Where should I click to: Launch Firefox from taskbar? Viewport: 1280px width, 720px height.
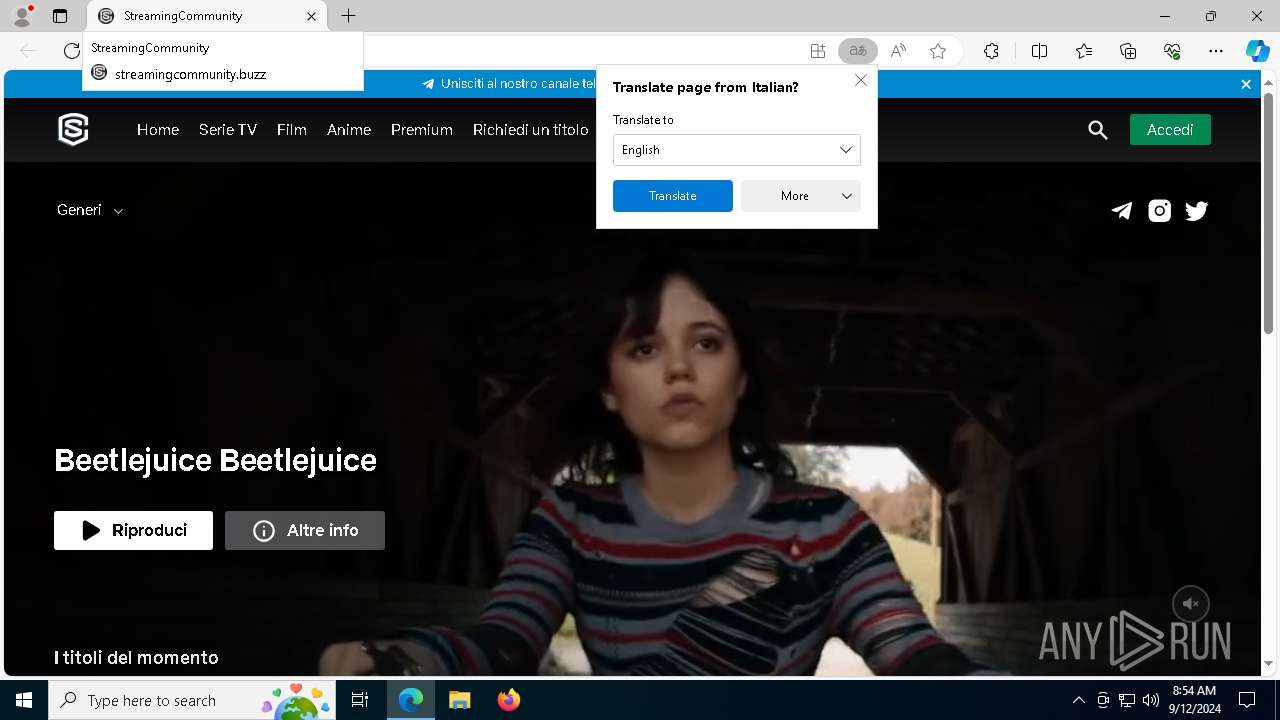[x=508, y=700]
